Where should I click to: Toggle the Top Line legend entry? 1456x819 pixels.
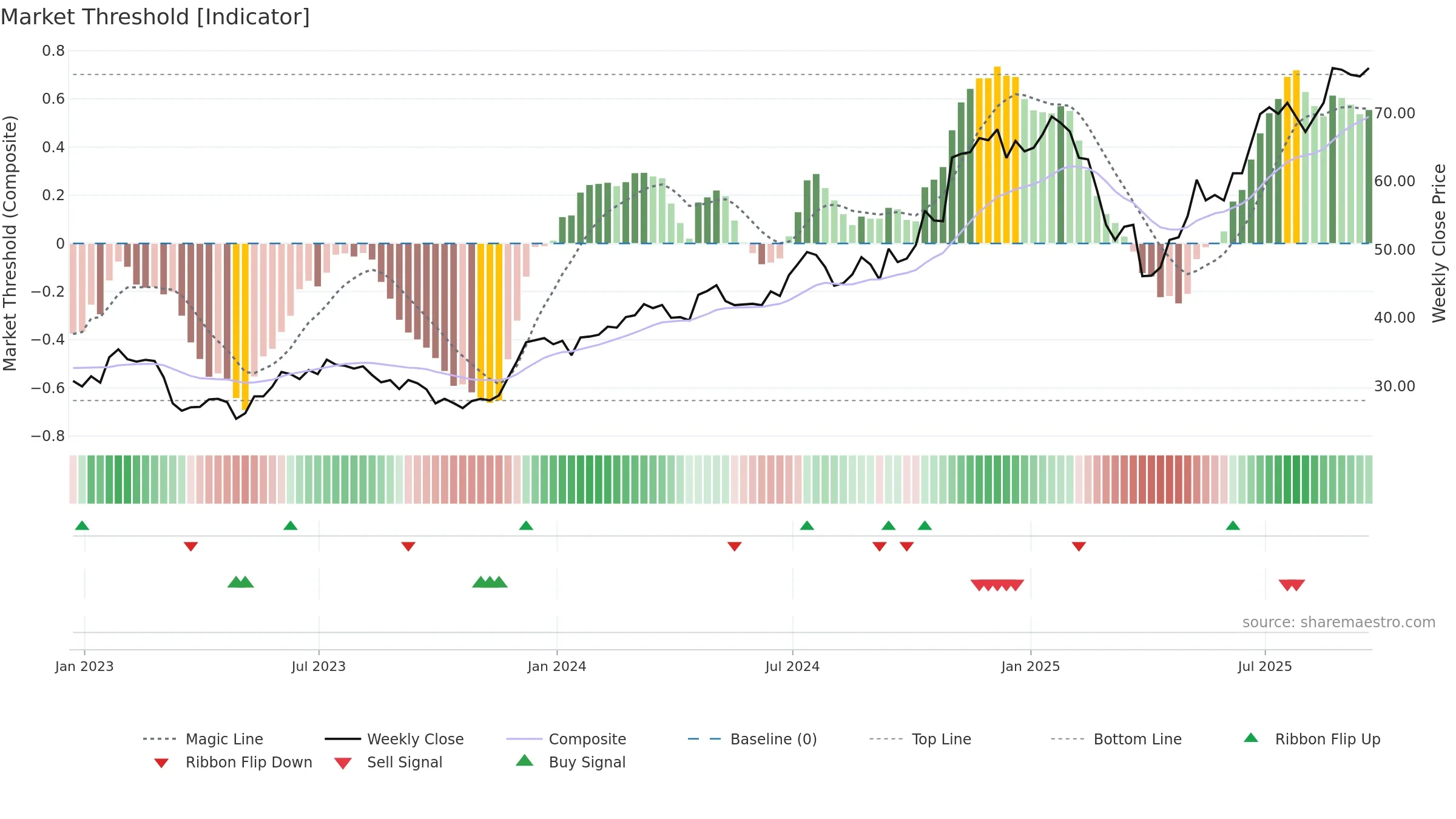[920, 739]
